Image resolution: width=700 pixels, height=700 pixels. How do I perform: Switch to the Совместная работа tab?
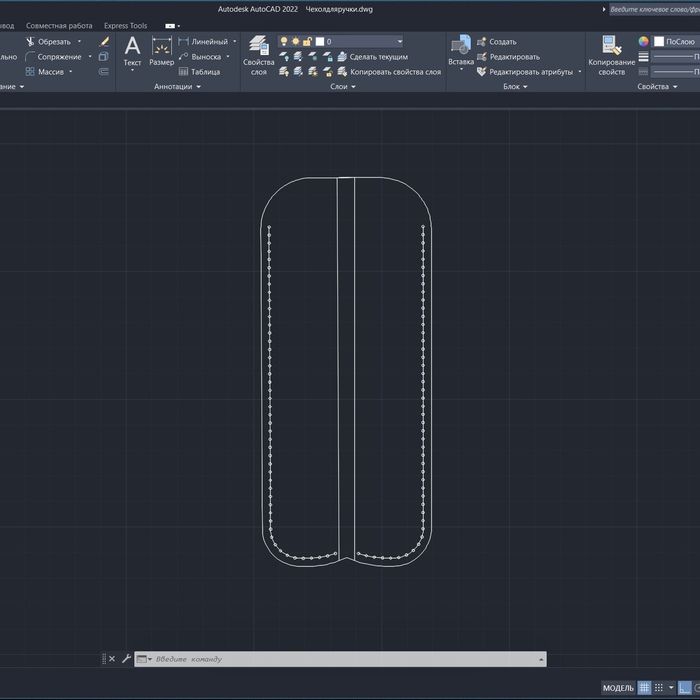pyautogui.click(x=59, y=26)
